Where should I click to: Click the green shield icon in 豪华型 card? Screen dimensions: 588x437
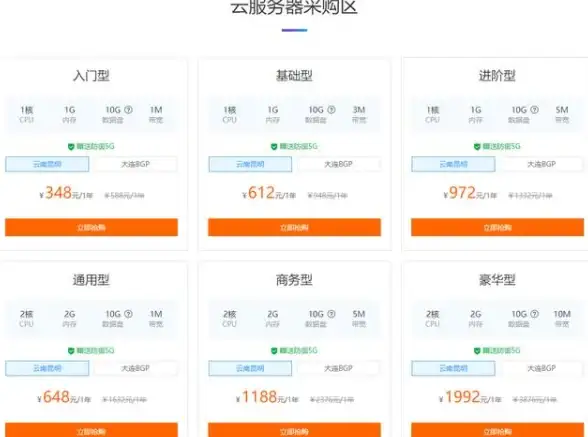pos(477,351)
